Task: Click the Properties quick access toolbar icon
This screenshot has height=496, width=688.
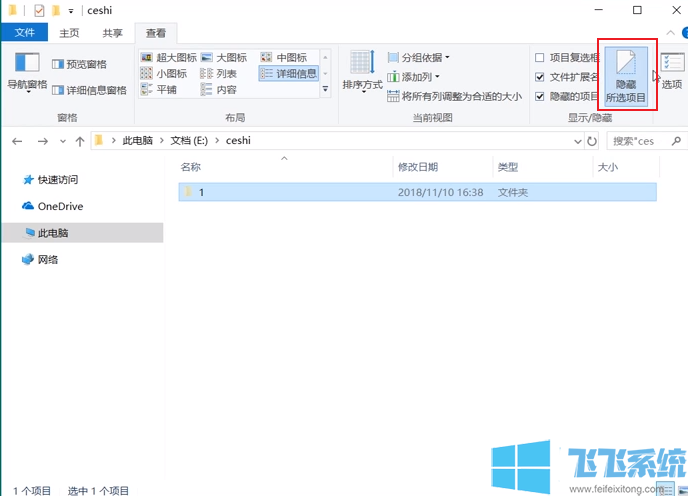Action: coord(39,10)
